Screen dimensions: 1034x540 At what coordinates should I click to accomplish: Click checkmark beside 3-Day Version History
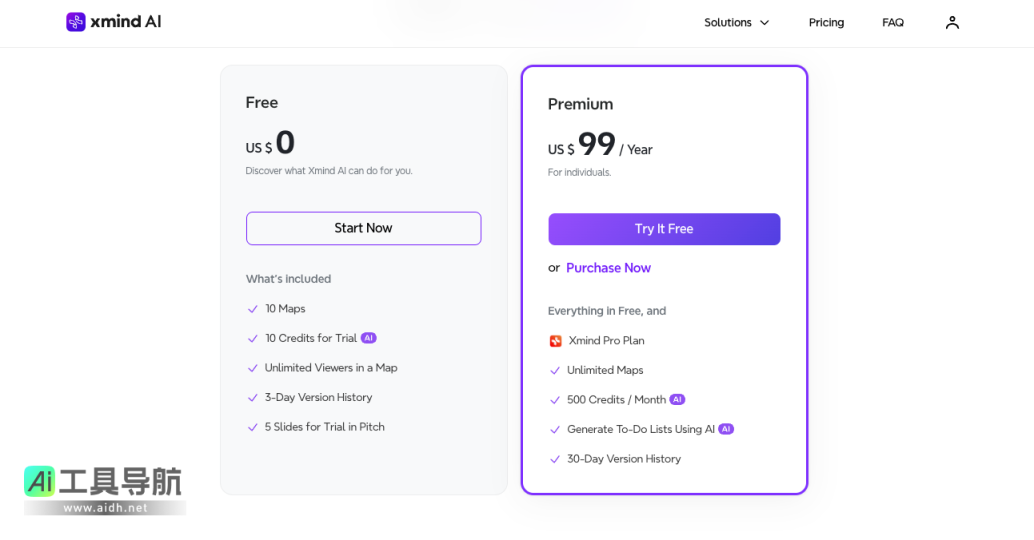point(252,398)
